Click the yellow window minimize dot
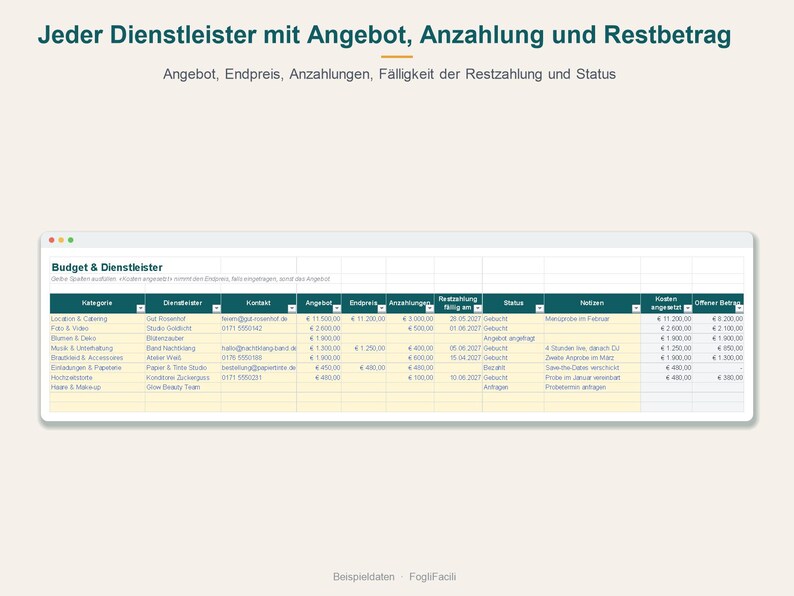Viewport: 794px width, 596px height. (61, 240)
